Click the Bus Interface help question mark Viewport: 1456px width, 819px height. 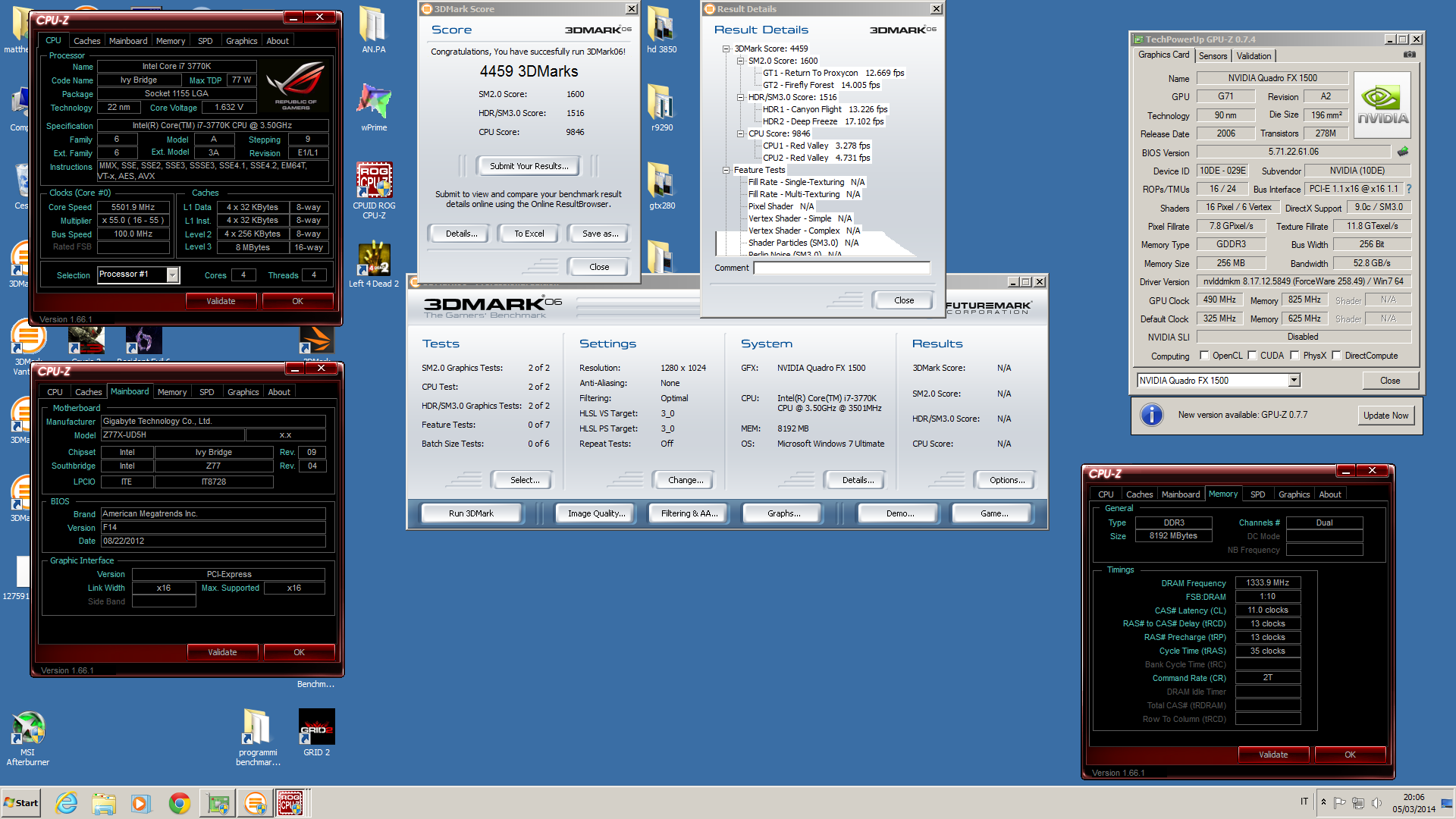point(1409,189)
